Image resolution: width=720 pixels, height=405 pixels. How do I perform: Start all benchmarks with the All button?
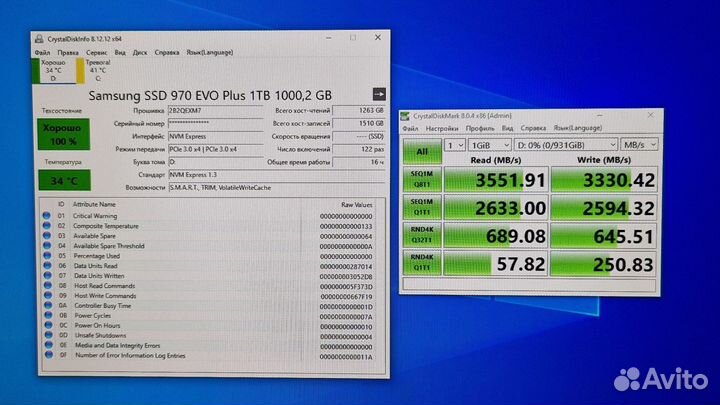(x=422, y=151)
